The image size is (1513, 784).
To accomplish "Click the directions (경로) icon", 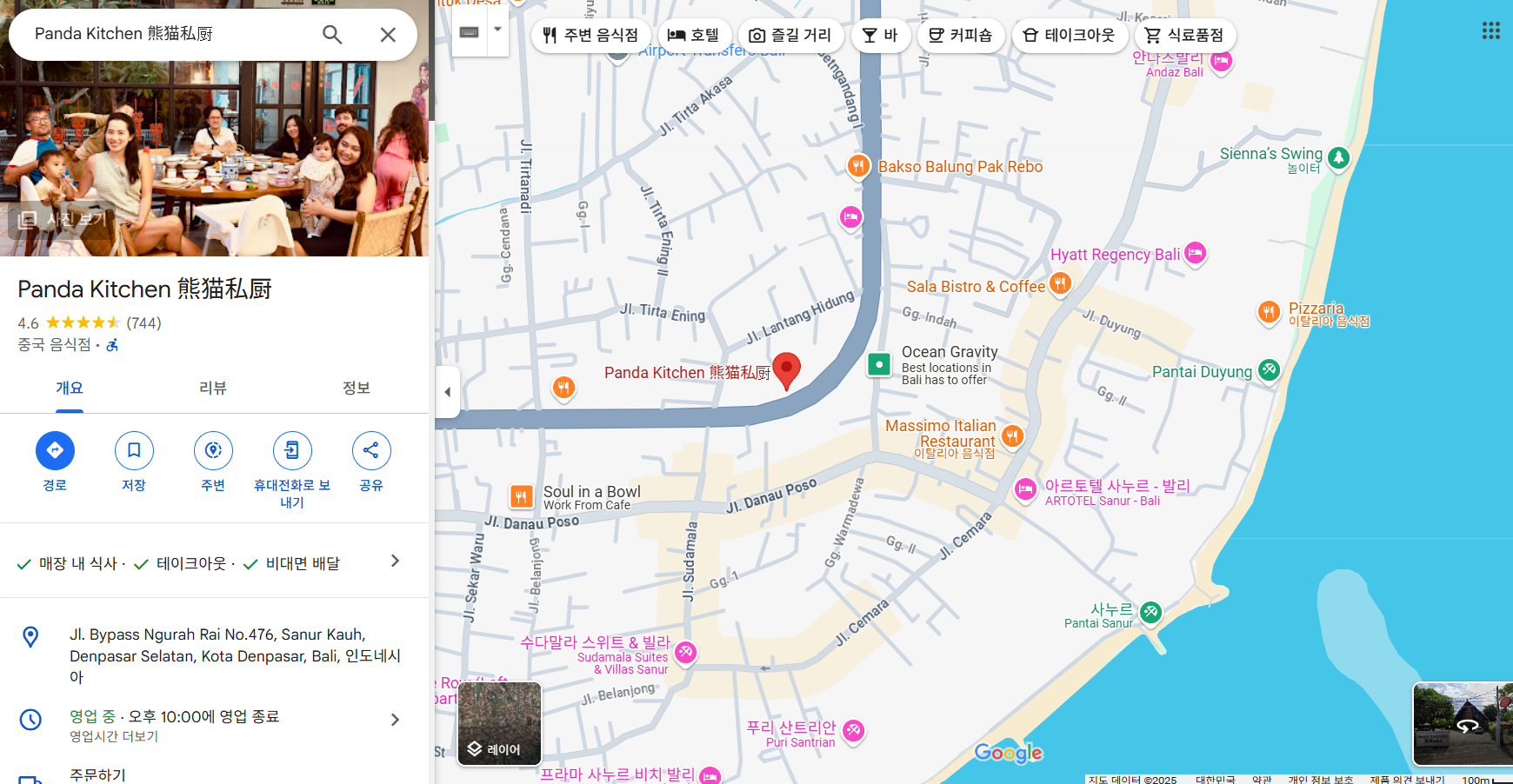I will click(55, 450).
